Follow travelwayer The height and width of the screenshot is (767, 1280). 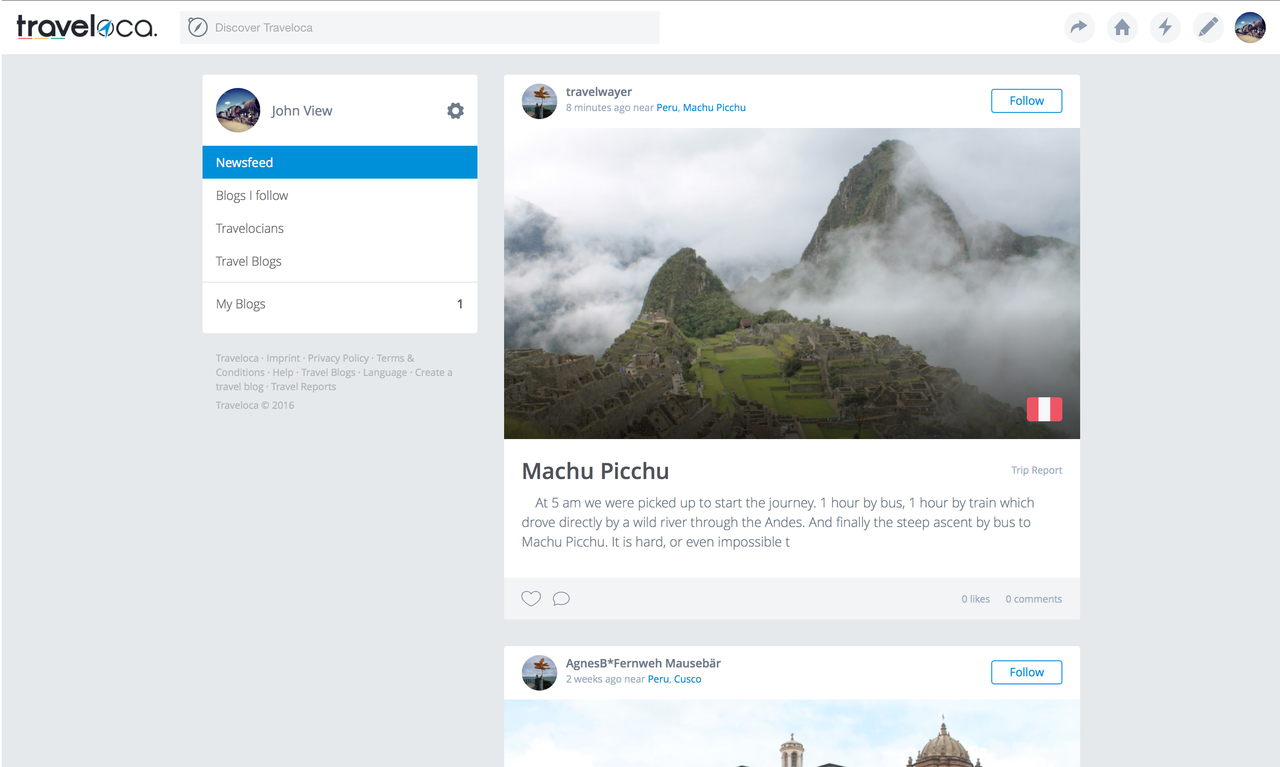1026,101
